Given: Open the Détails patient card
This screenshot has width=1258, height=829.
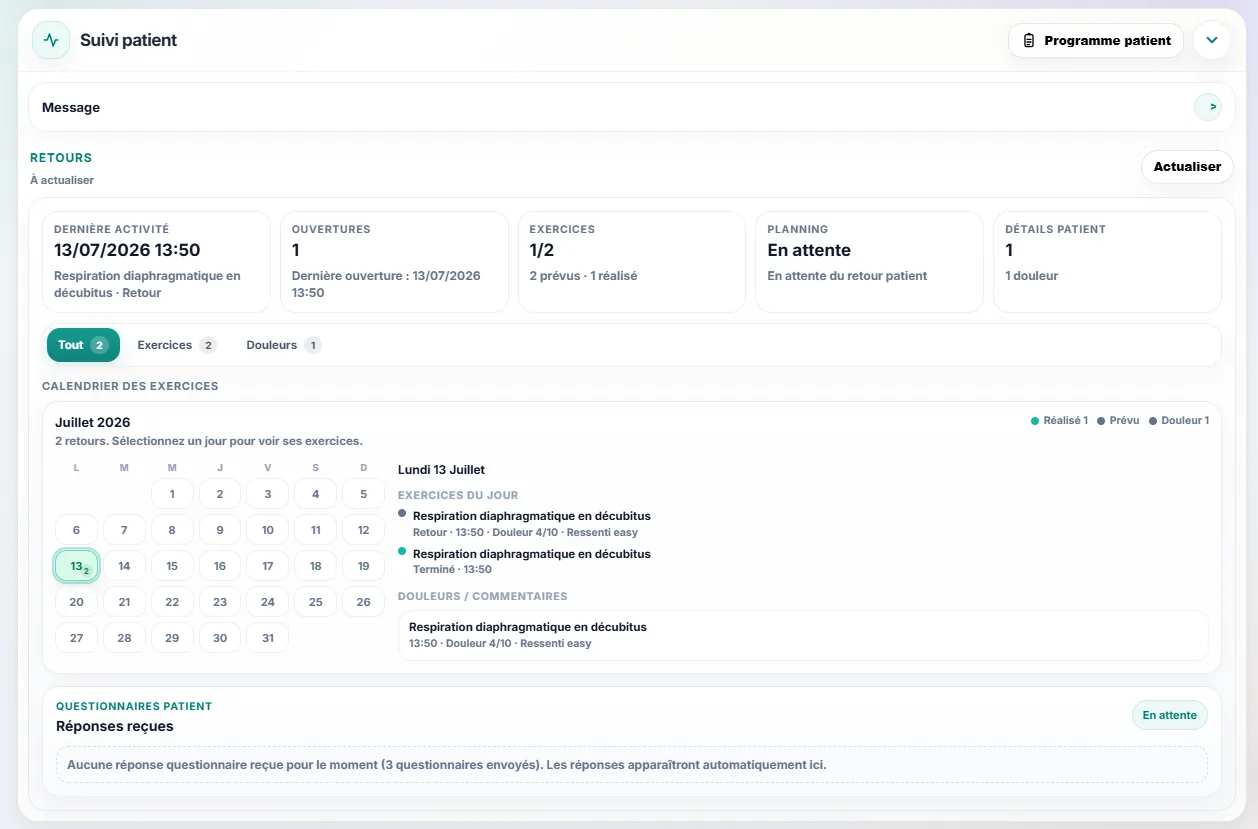Looking at the screenshot, I should click(1107, 262).
